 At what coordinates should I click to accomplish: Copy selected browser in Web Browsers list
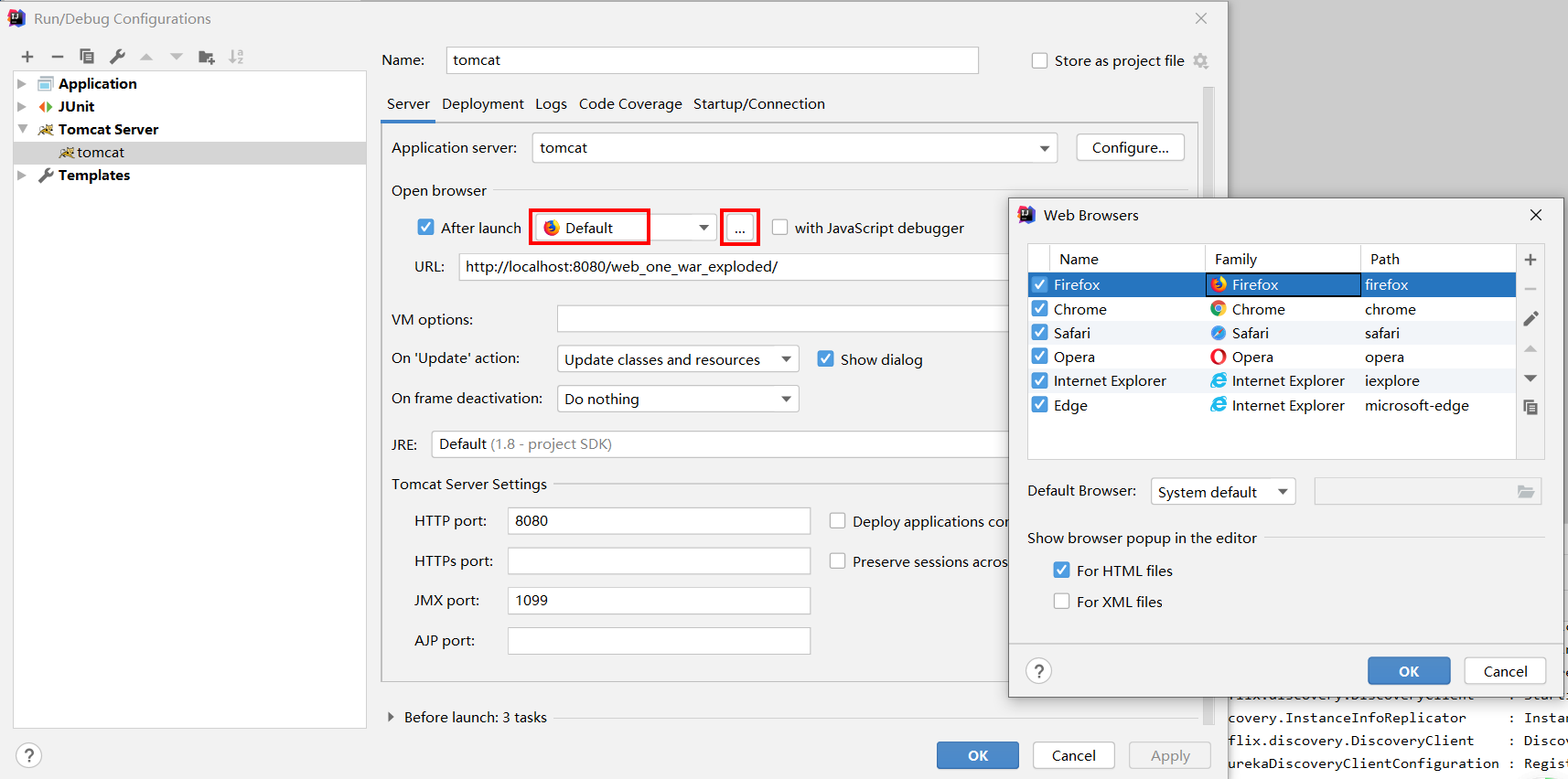(1530, 408)
